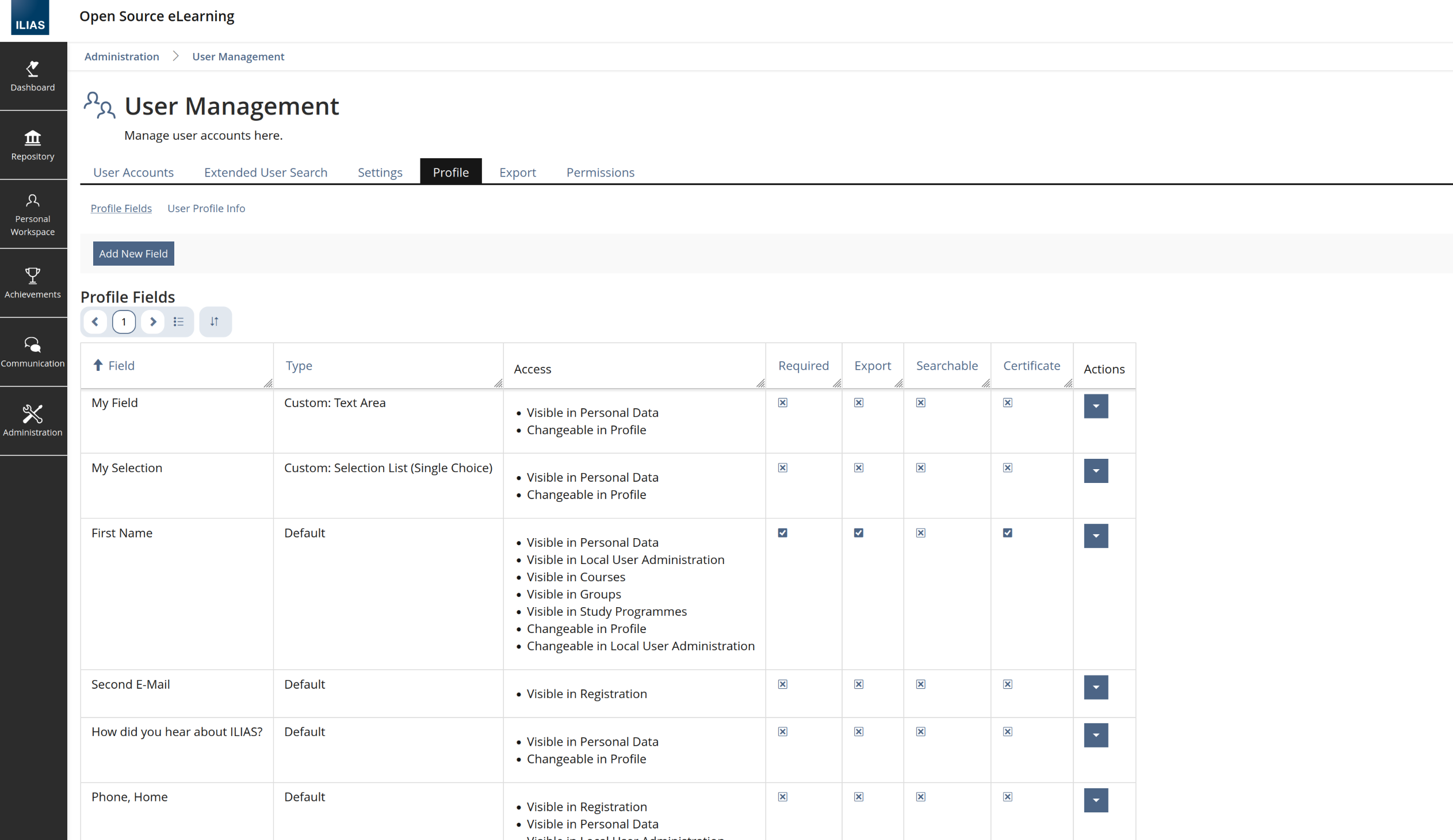Enable Searchable for My Field
The width and height of the screenshot is (1453, 840).
pyautogui.click(x=920, y=402)
